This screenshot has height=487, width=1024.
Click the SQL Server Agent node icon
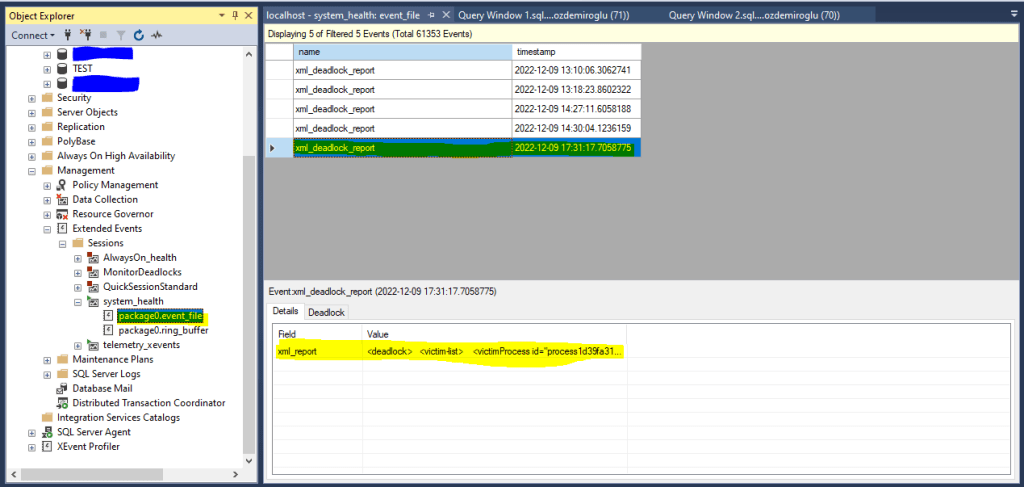[x=47, y=432]
